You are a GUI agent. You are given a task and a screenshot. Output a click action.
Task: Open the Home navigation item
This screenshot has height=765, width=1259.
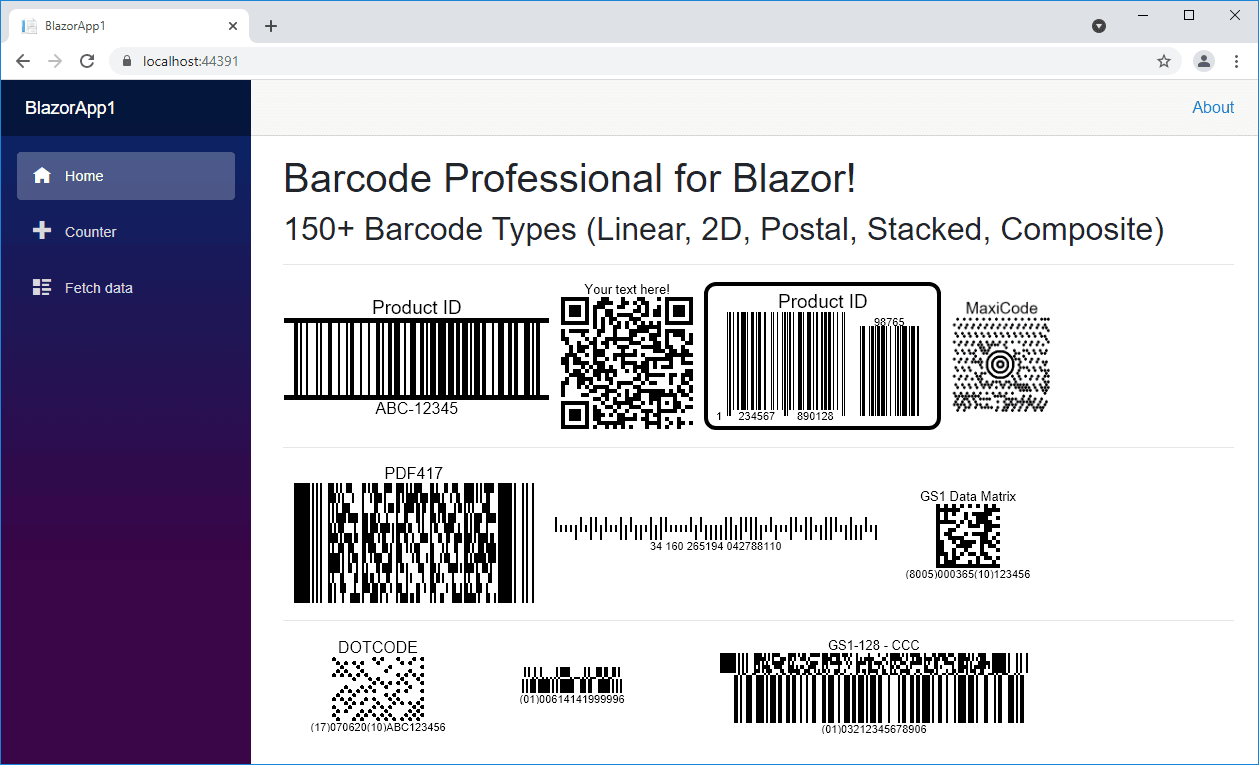[x=126, y=176]
